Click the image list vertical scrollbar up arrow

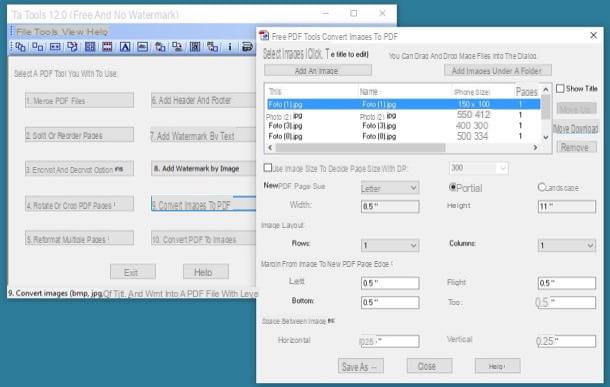(x=546, y=90)
